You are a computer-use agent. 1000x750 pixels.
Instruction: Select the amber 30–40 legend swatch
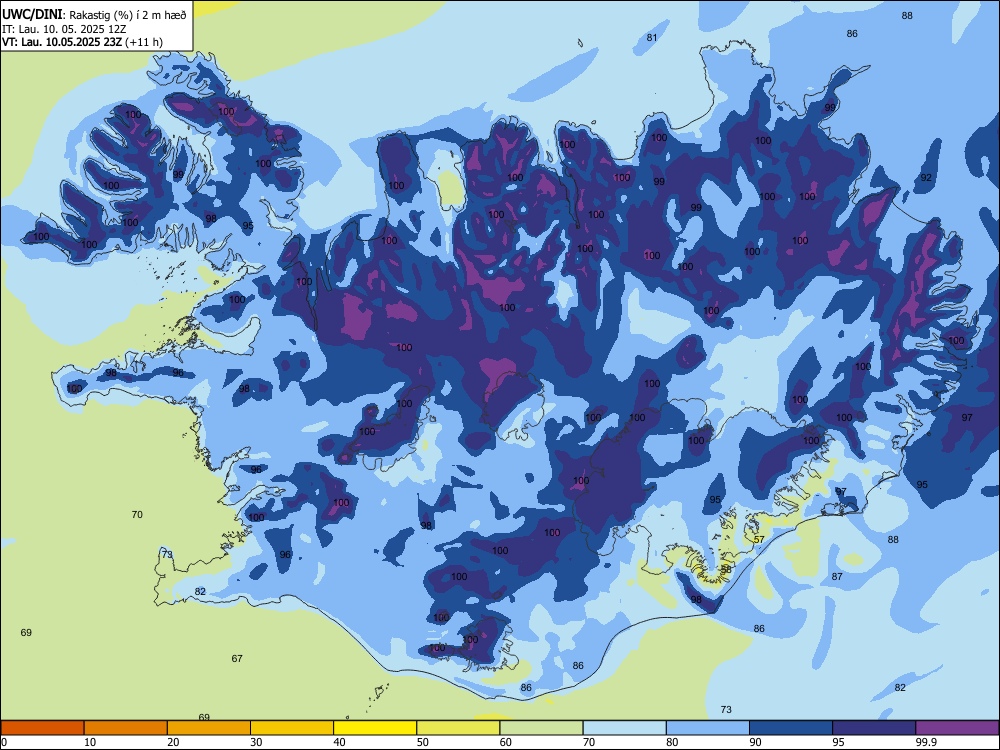coord(292,728)
